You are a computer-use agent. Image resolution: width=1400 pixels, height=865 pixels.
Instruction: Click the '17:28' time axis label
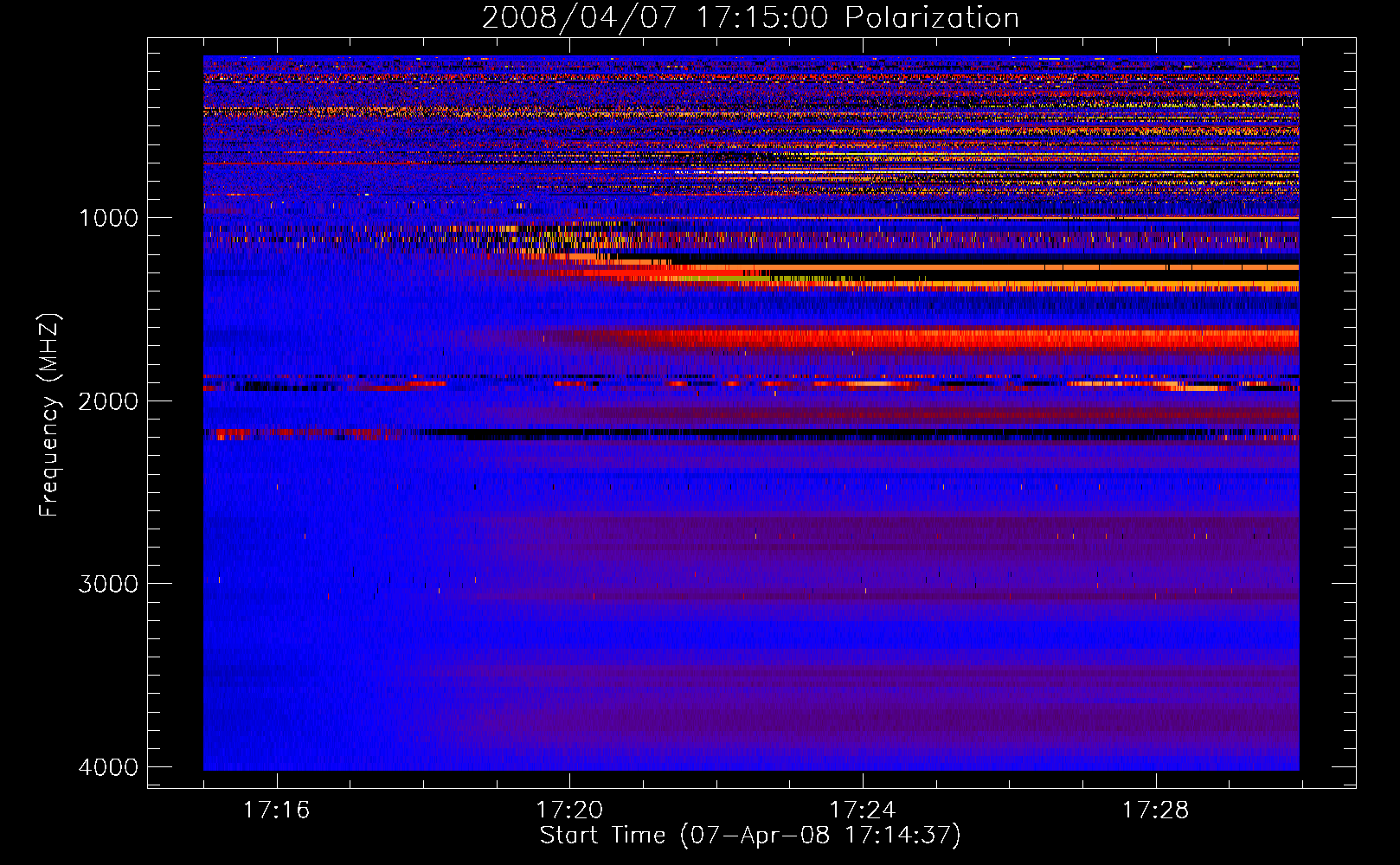point(1156,810)
